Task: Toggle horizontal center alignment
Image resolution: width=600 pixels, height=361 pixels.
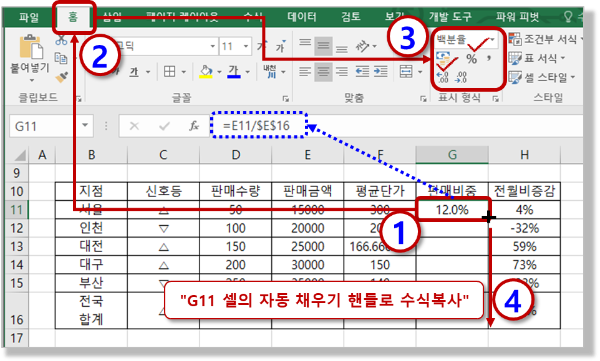Action: (323, 72)
